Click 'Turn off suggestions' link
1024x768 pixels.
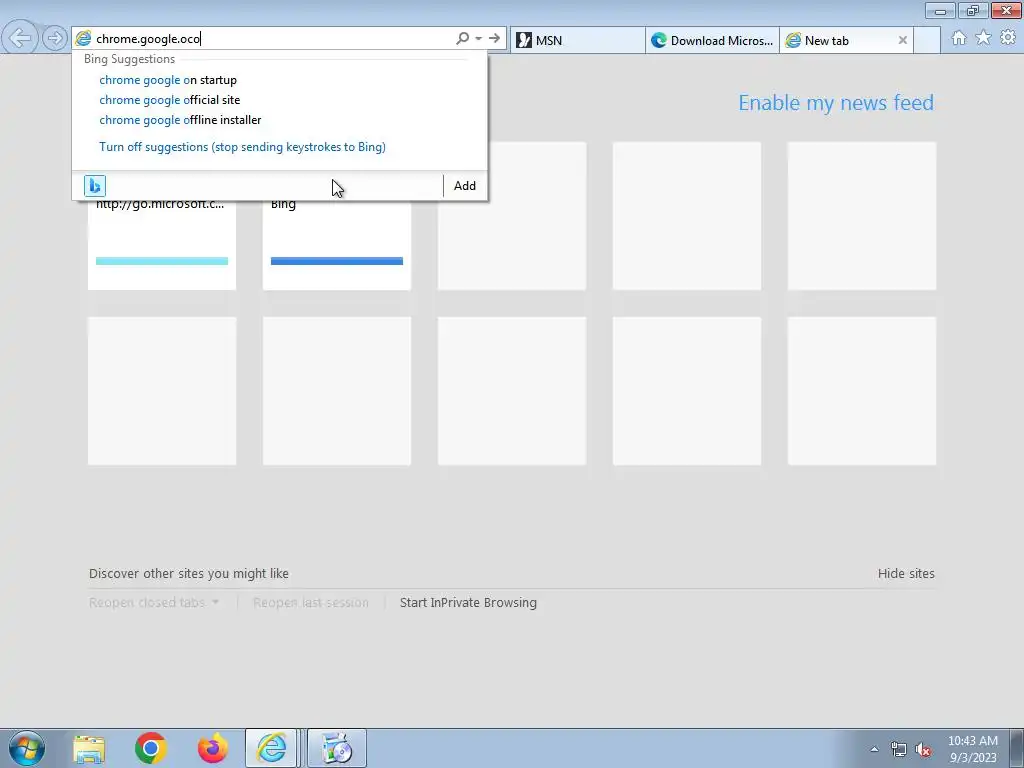242,147
